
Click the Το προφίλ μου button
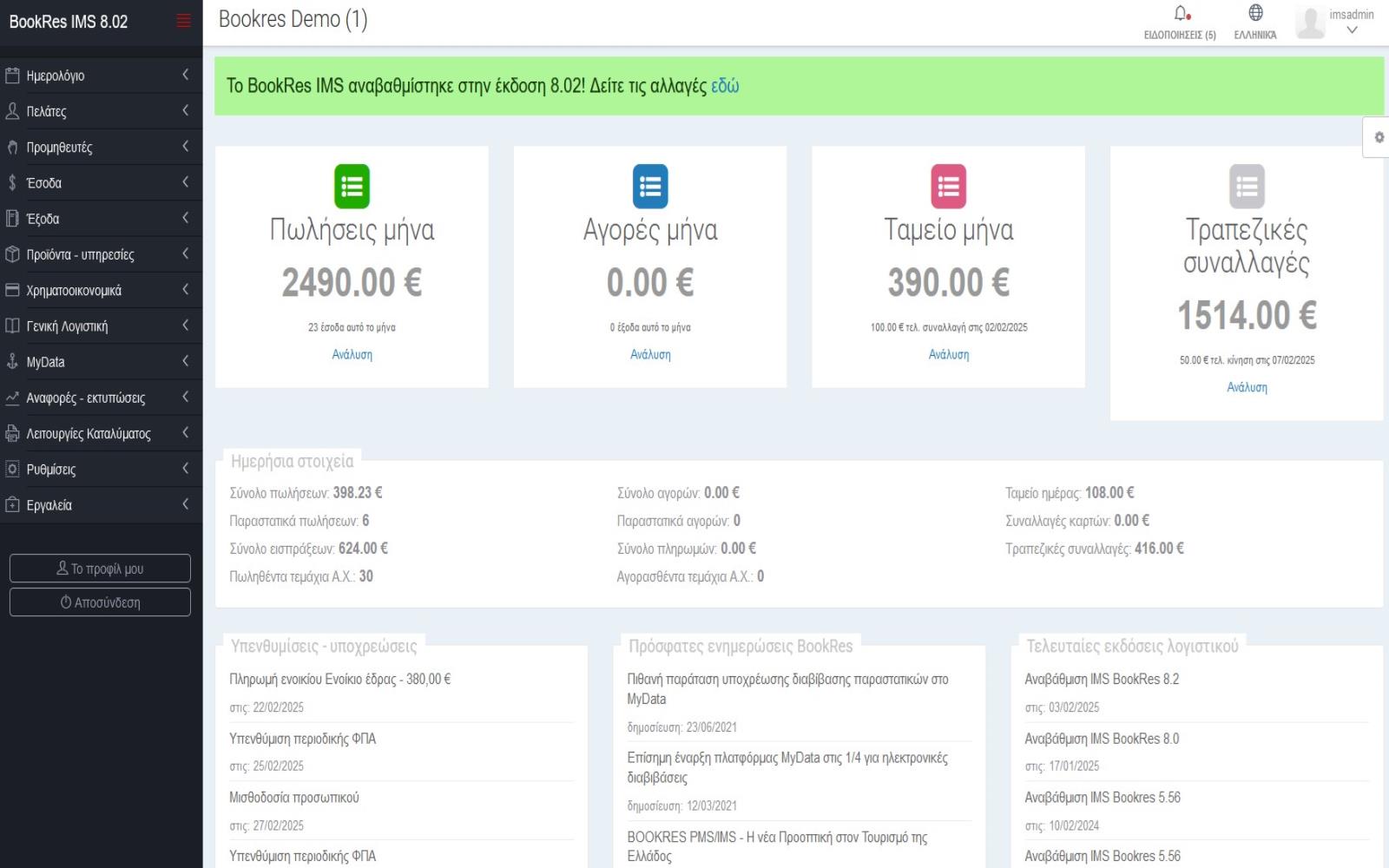100,569
